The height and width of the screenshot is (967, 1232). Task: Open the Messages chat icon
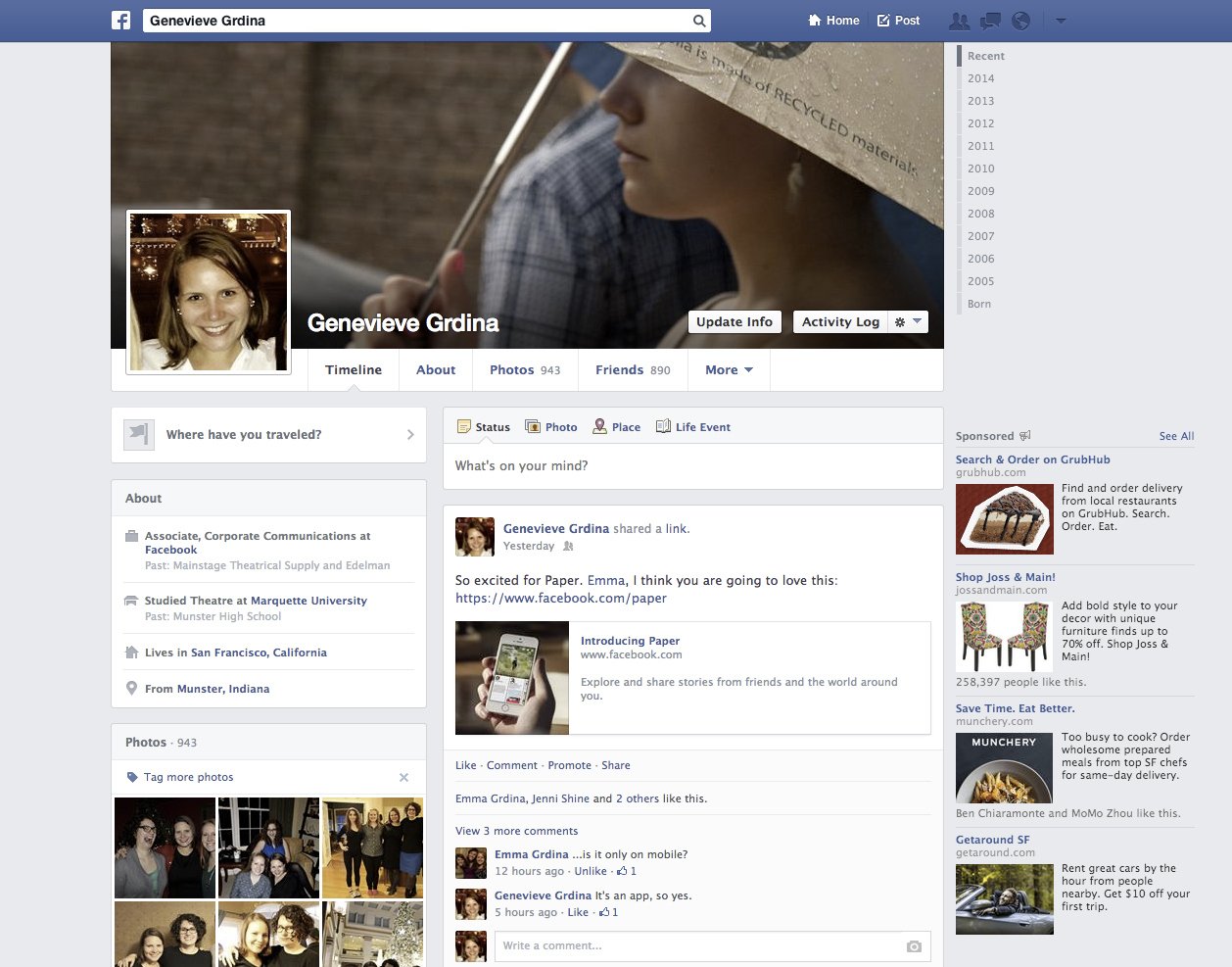click(990, 20)
